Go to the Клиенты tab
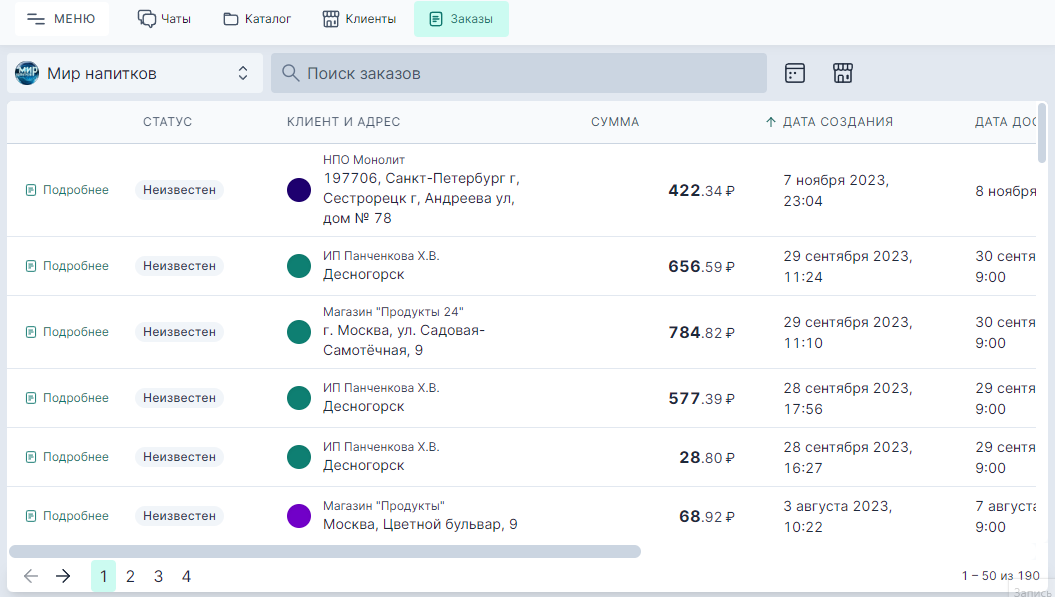 (x=358, y=19)
